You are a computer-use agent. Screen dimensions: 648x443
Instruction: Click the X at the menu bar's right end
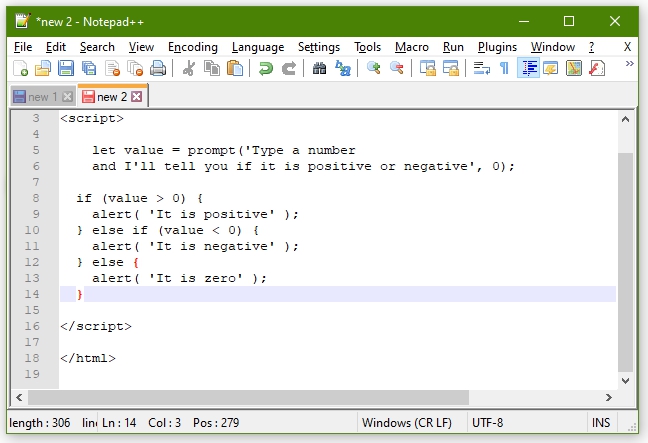pyautogui.click(x=627, y=47)
